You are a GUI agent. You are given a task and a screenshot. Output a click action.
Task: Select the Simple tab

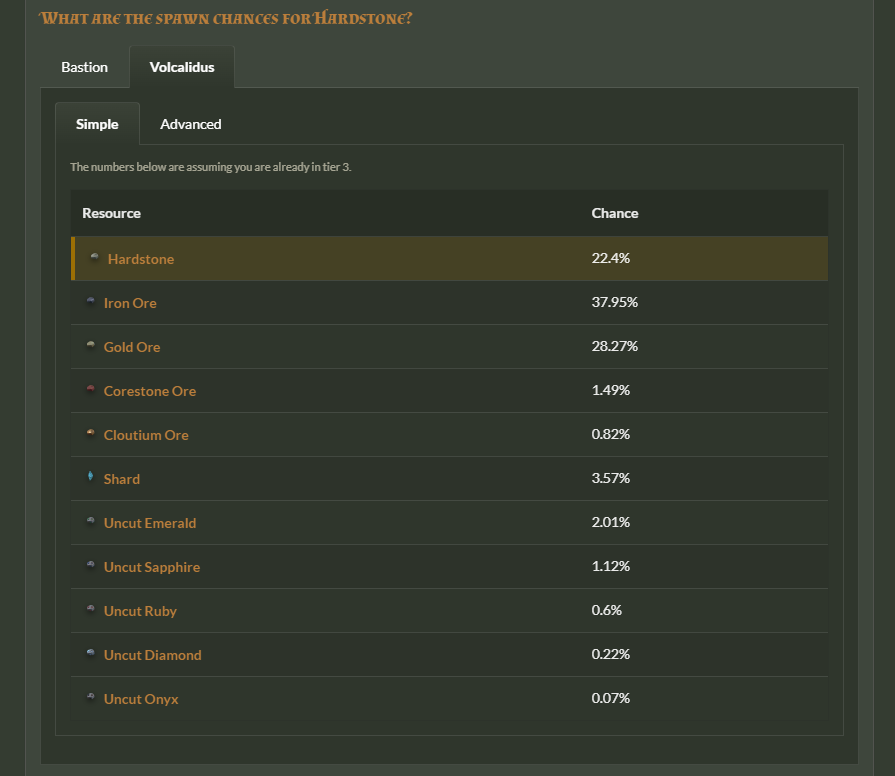point(97,124)
